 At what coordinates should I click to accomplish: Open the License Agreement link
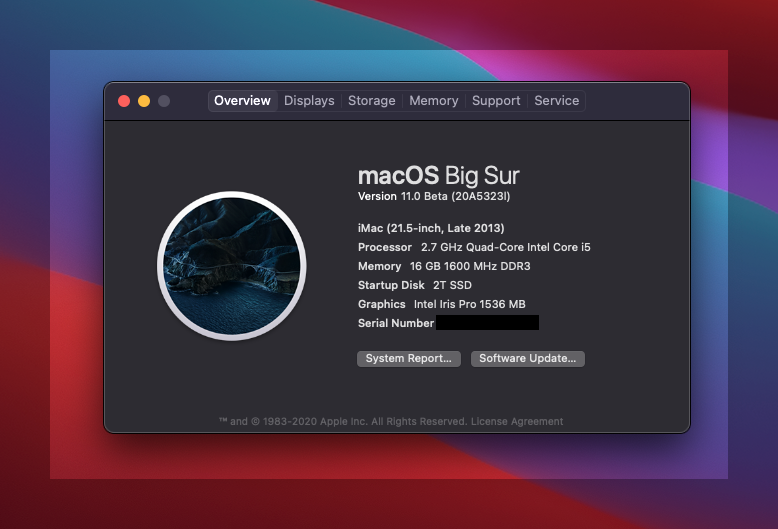pyautogui.click(x=517, y=421)
